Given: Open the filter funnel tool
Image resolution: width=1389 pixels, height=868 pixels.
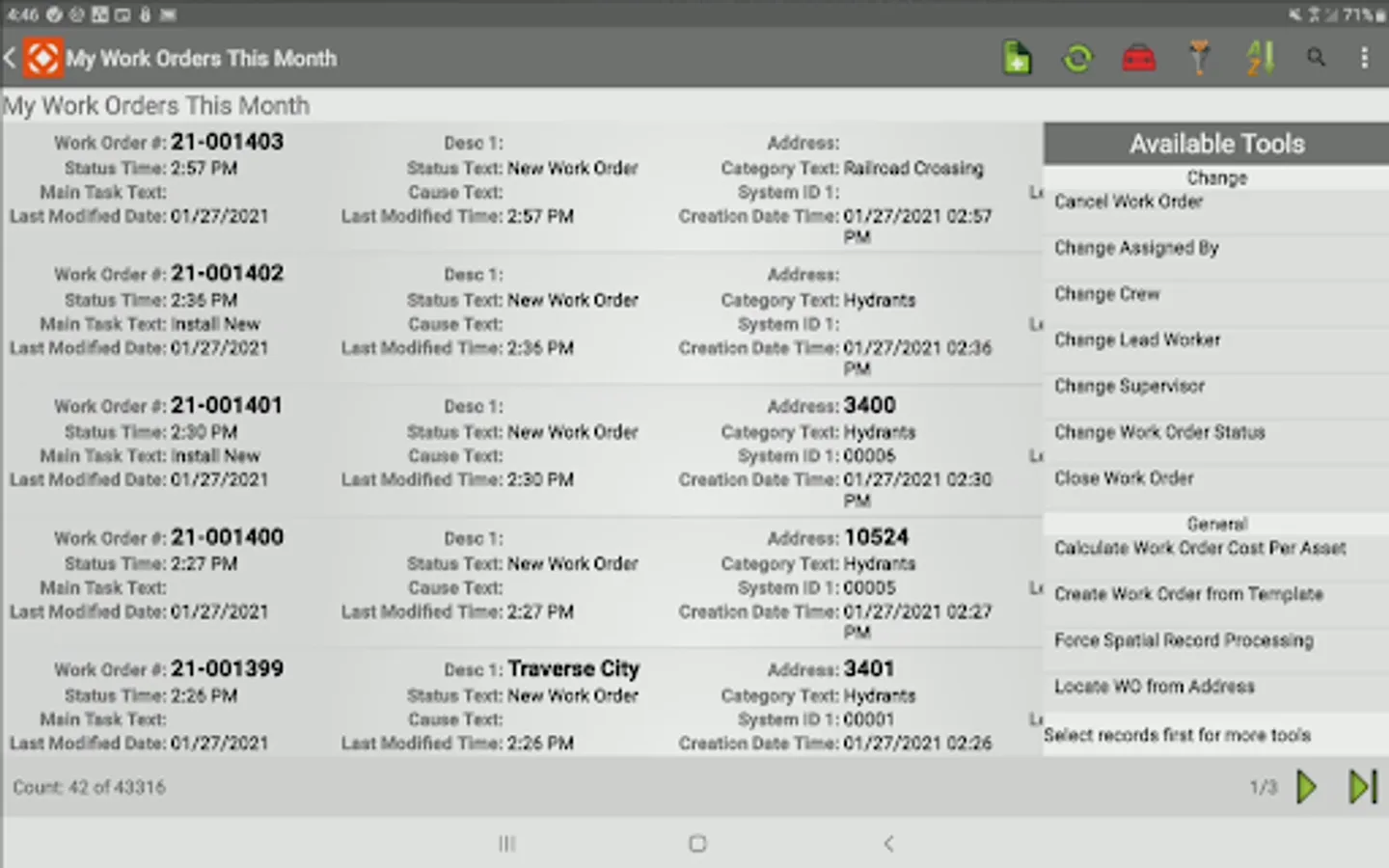Looking at the screenshot, I should tap(1200, 58).
